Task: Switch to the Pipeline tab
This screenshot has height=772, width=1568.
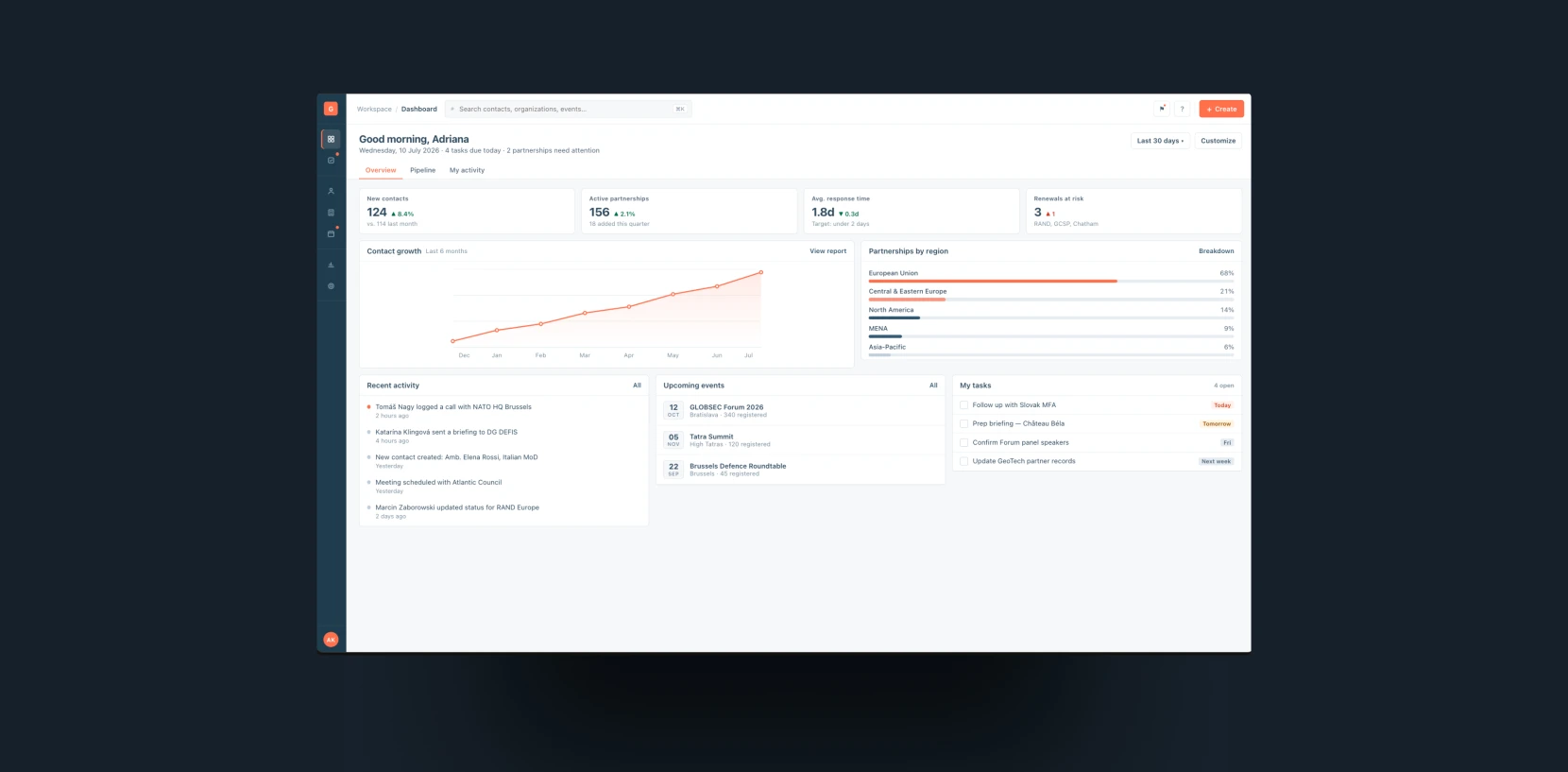Action: click(x=422, y=170)
